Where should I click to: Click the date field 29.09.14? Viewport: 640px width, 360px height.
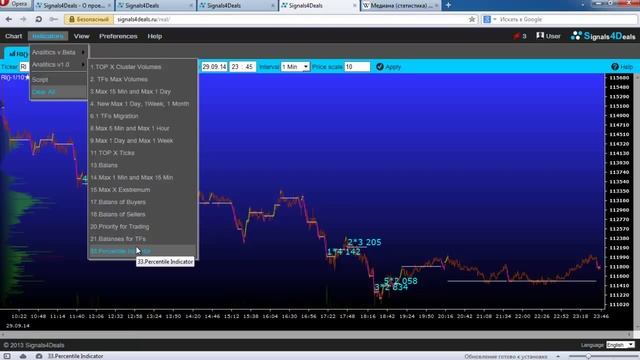click(x=214, y=67)
